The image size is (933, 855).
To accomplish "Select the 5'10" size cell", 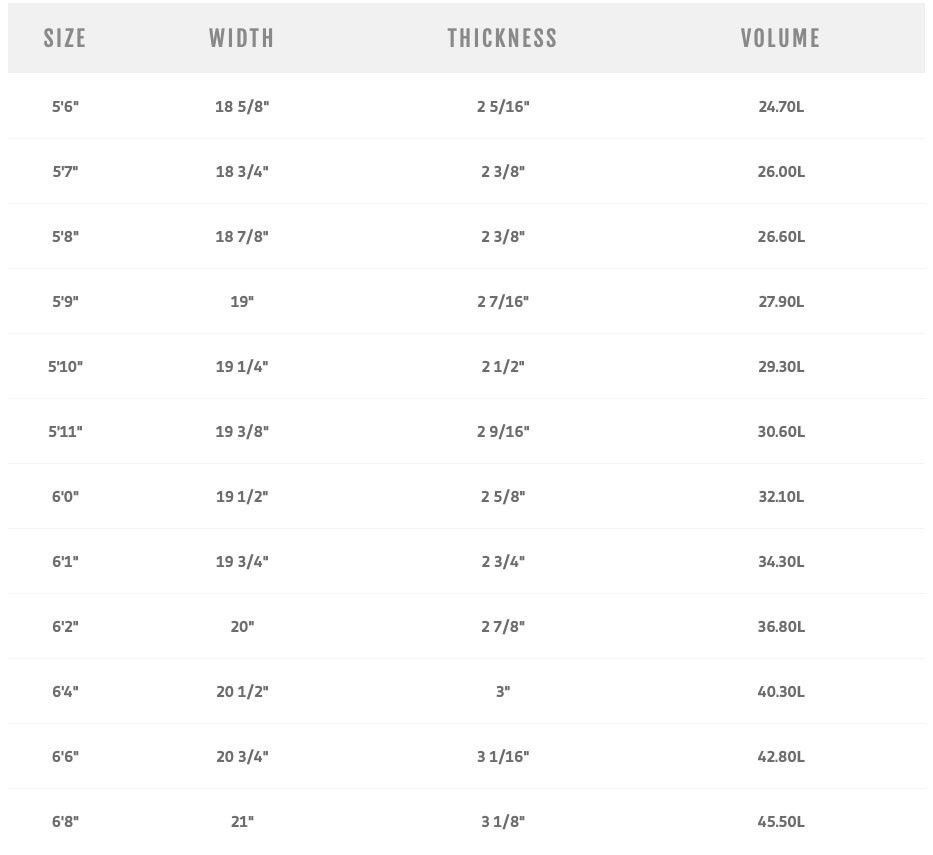I will click(65, 366).
